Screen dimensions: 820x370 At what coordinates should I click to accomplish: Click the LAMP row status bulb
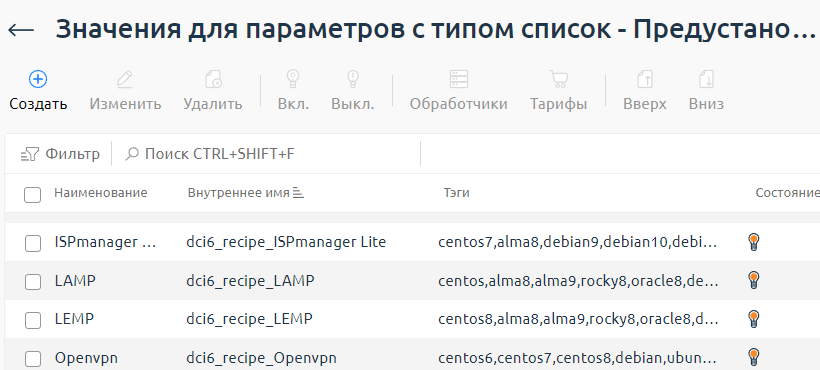(x=754, y=280)
